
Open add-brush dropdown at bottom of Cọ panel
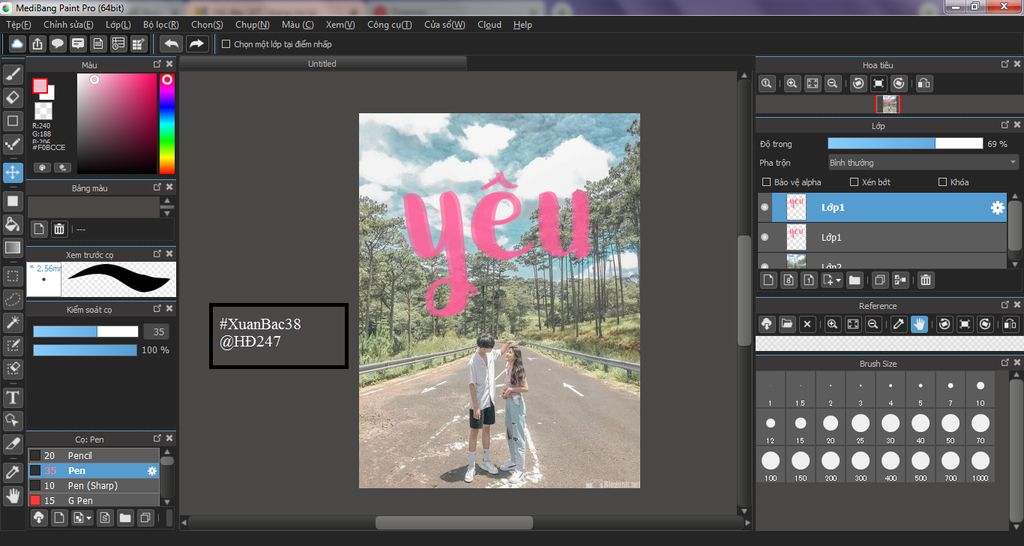pyautogui.click(x=88, y=519)
